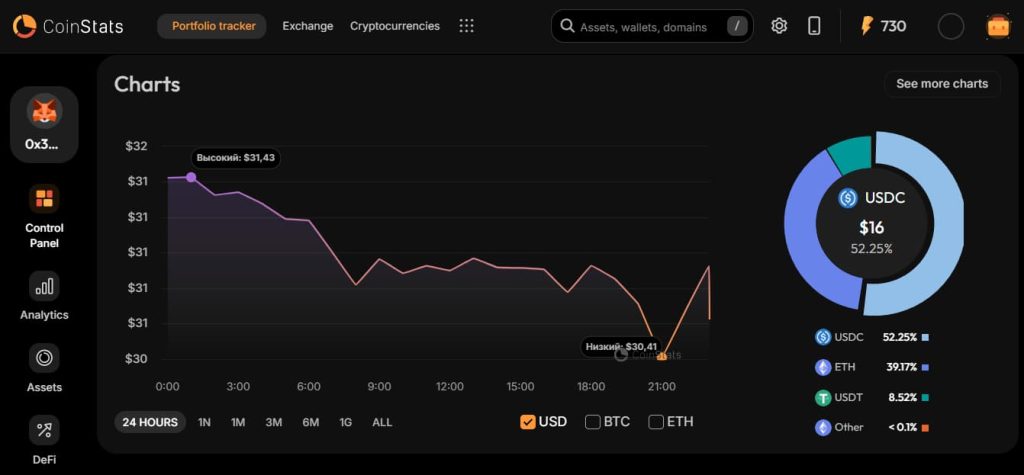The height and width of the screenshot is (475, 1024).
Task: Enable the ETH currency checkbox
Action: click(656, 422)
